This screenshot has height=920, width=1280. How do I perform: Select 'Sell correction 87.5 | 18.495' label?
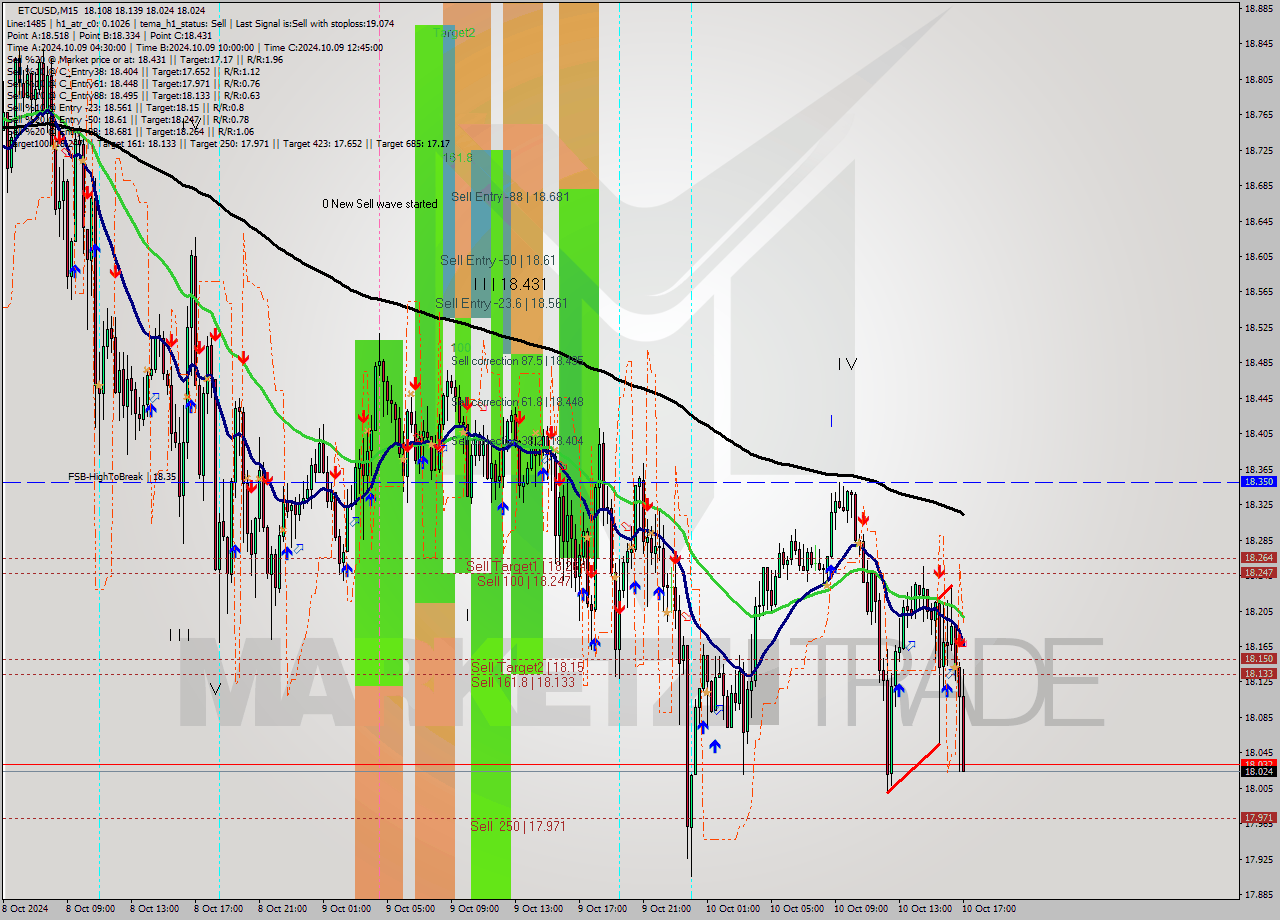point(517,361)
